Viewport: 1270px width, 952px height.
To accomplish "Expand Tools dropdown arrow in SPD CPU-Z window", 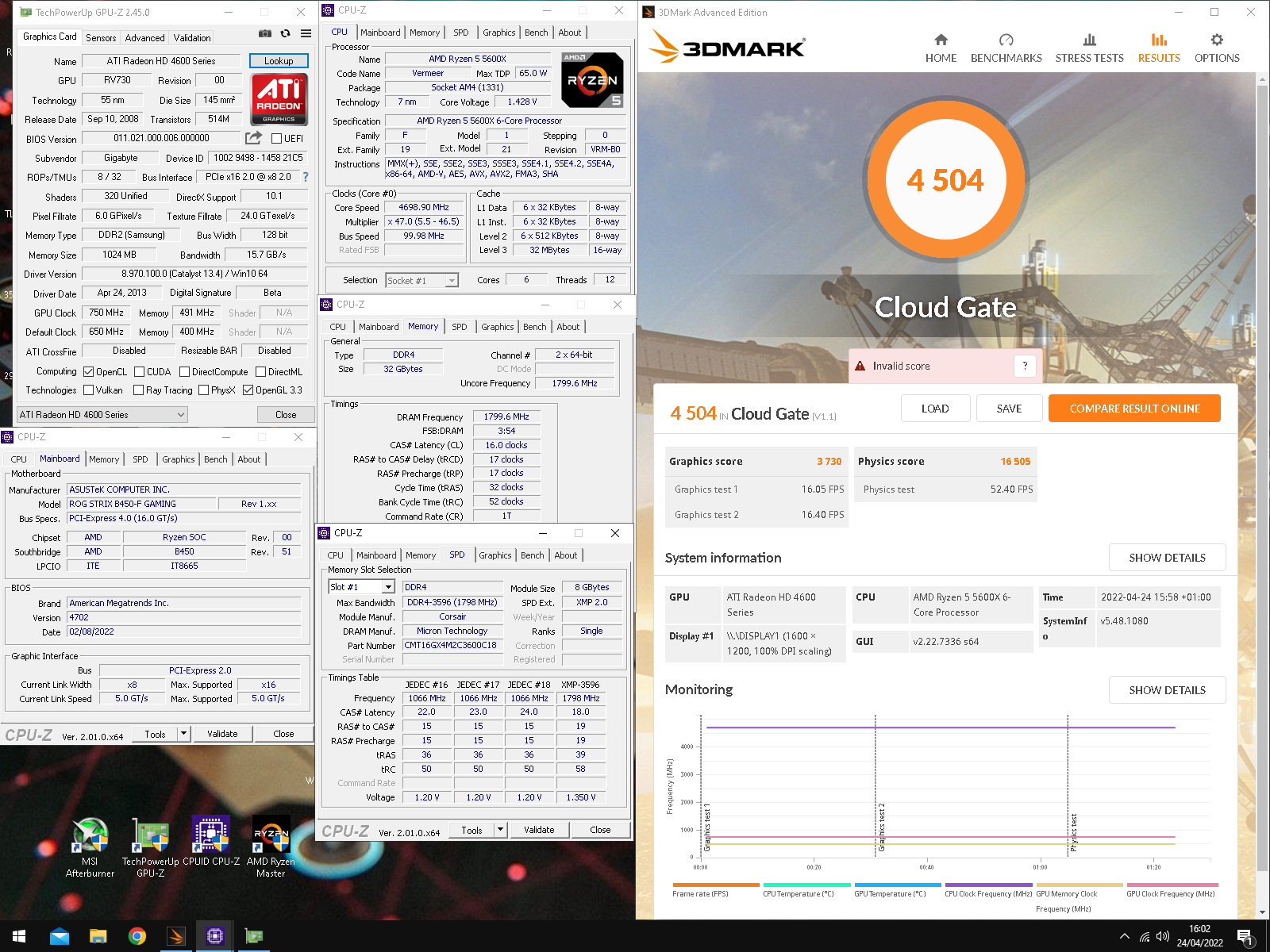I will click(501, 830).
